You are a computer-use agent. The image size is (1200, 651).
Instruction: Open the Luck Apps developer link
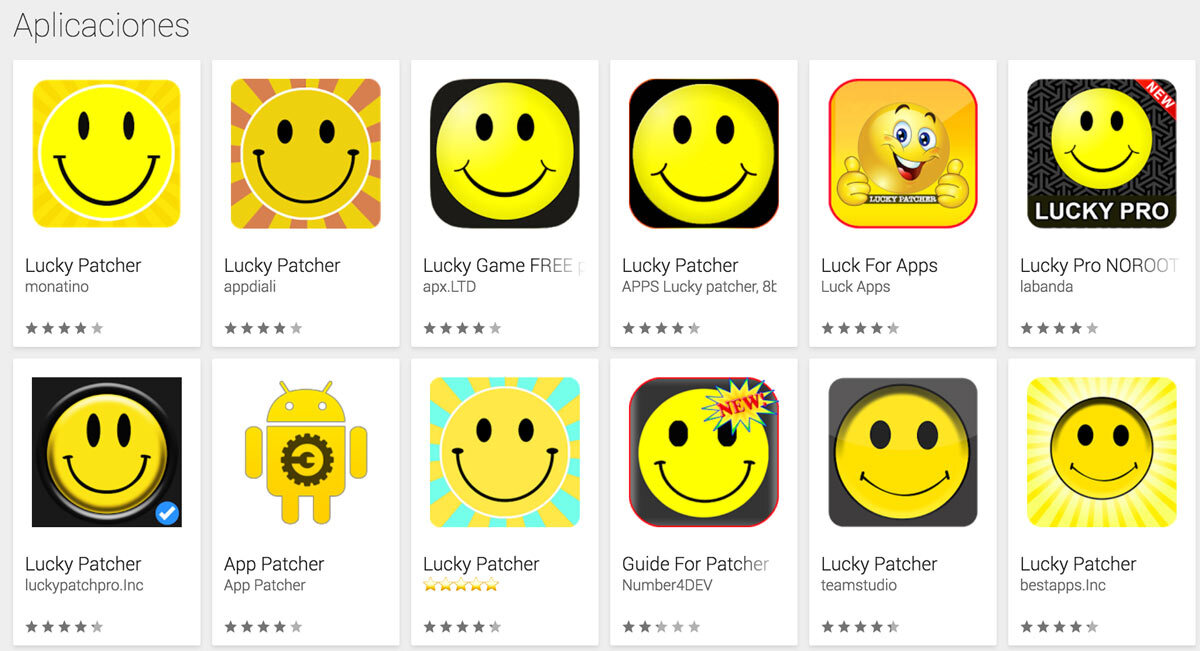coord(855,287)
